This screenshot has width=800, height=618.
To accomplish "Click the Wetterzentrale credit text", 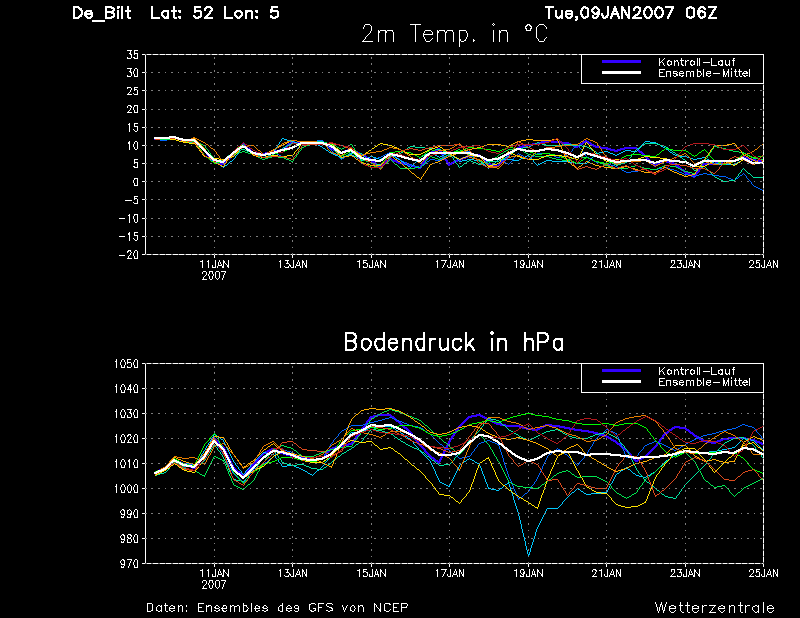I will pos(714,608).
